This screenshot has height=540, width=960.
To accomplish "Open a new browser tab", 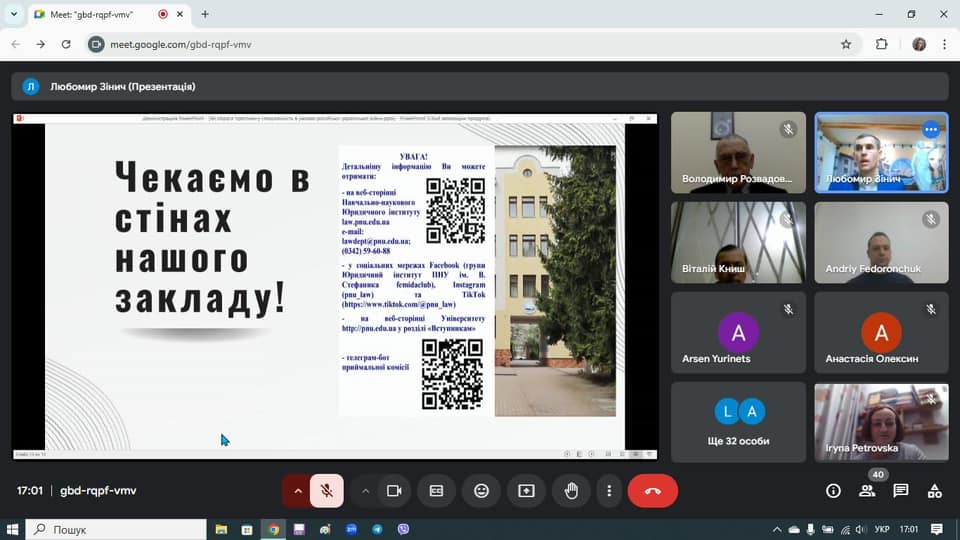I will 205,14.
